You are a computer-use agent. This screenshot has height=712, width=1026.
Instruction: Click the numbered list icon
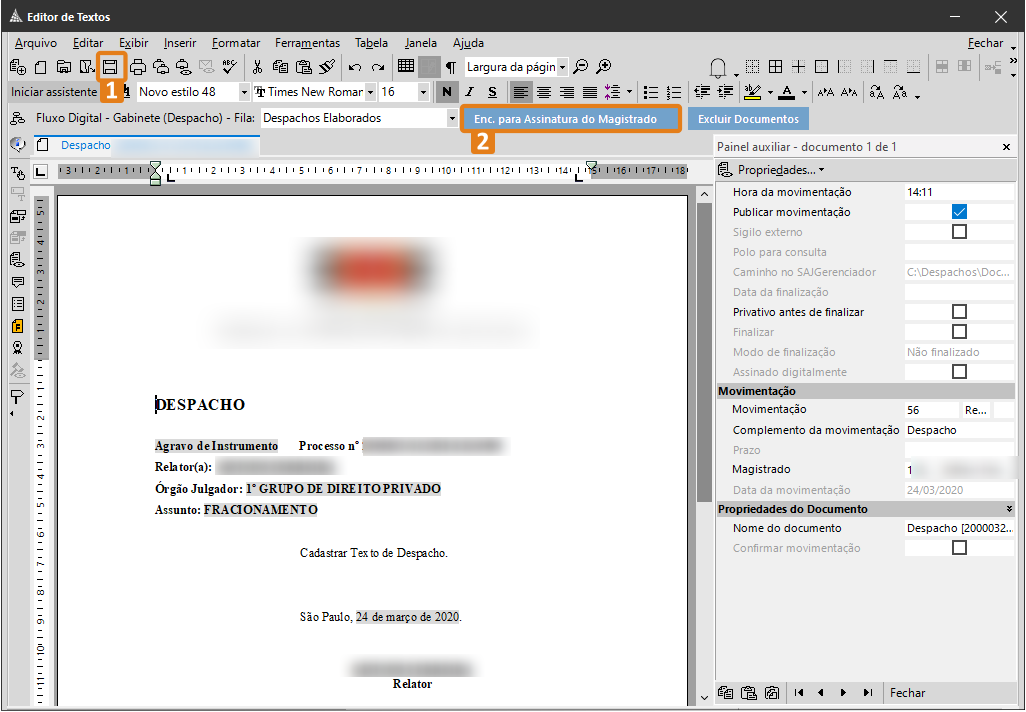673,92
